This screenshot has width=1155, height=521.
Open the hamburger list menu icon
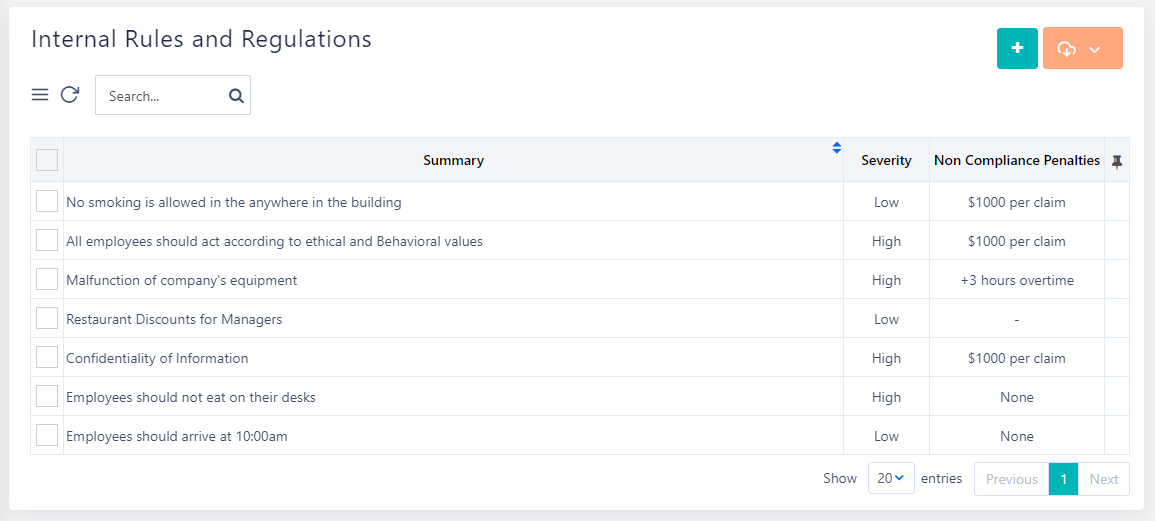(x=40, y=95)
